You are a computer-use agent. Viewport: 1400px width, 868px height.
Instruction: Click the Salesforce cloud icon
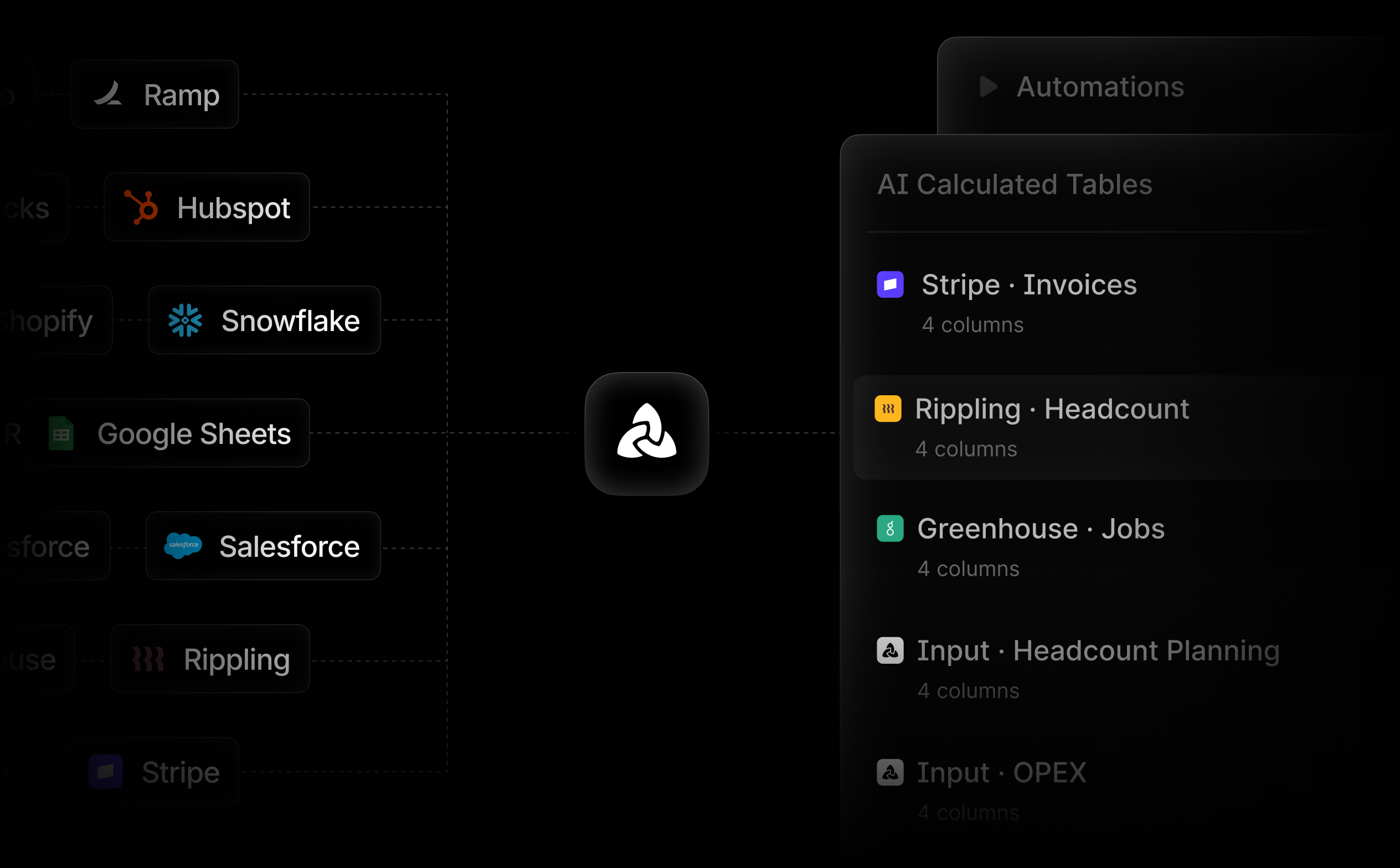click(183, 545)
